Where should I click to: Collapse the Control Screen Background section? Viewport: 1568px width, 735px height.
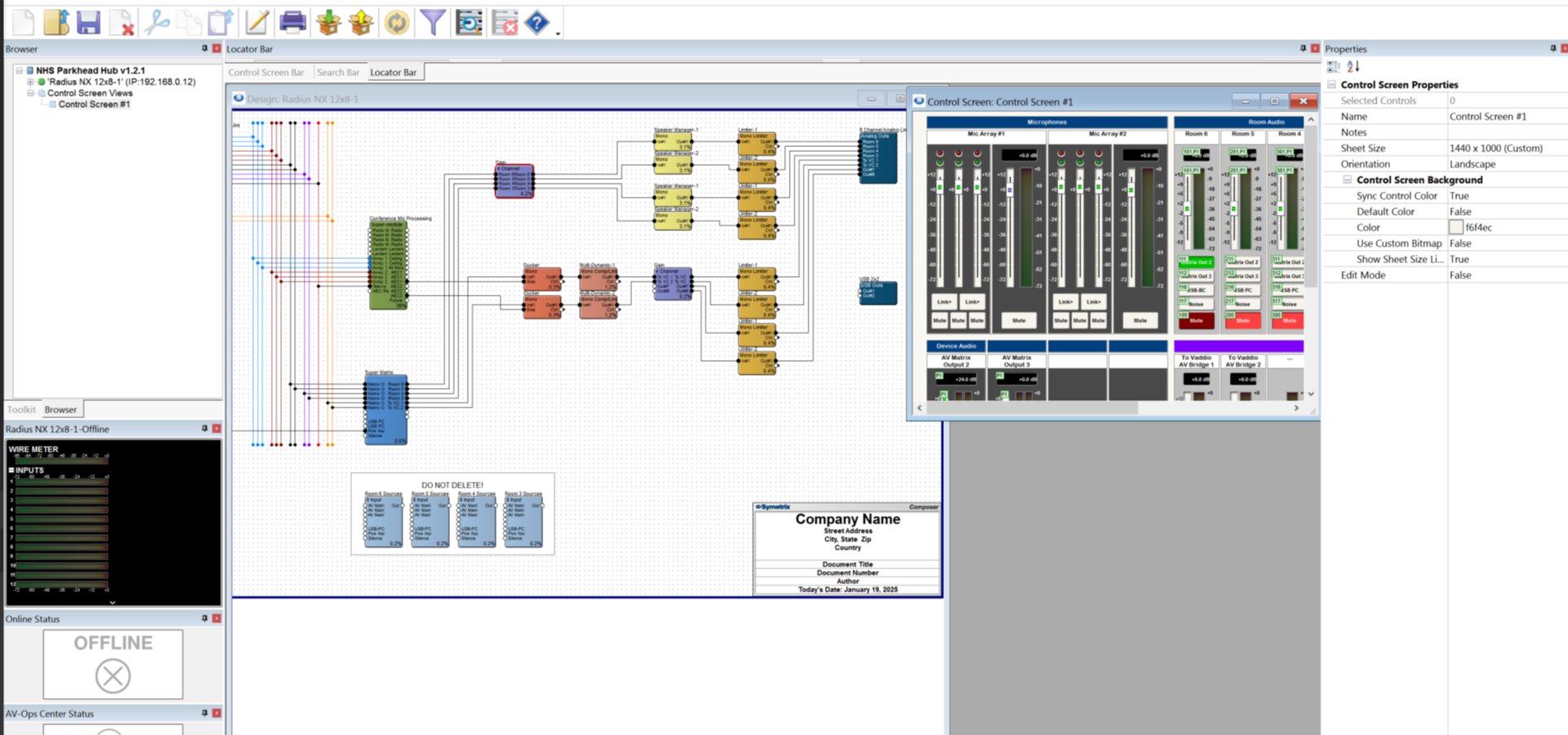1347,180
